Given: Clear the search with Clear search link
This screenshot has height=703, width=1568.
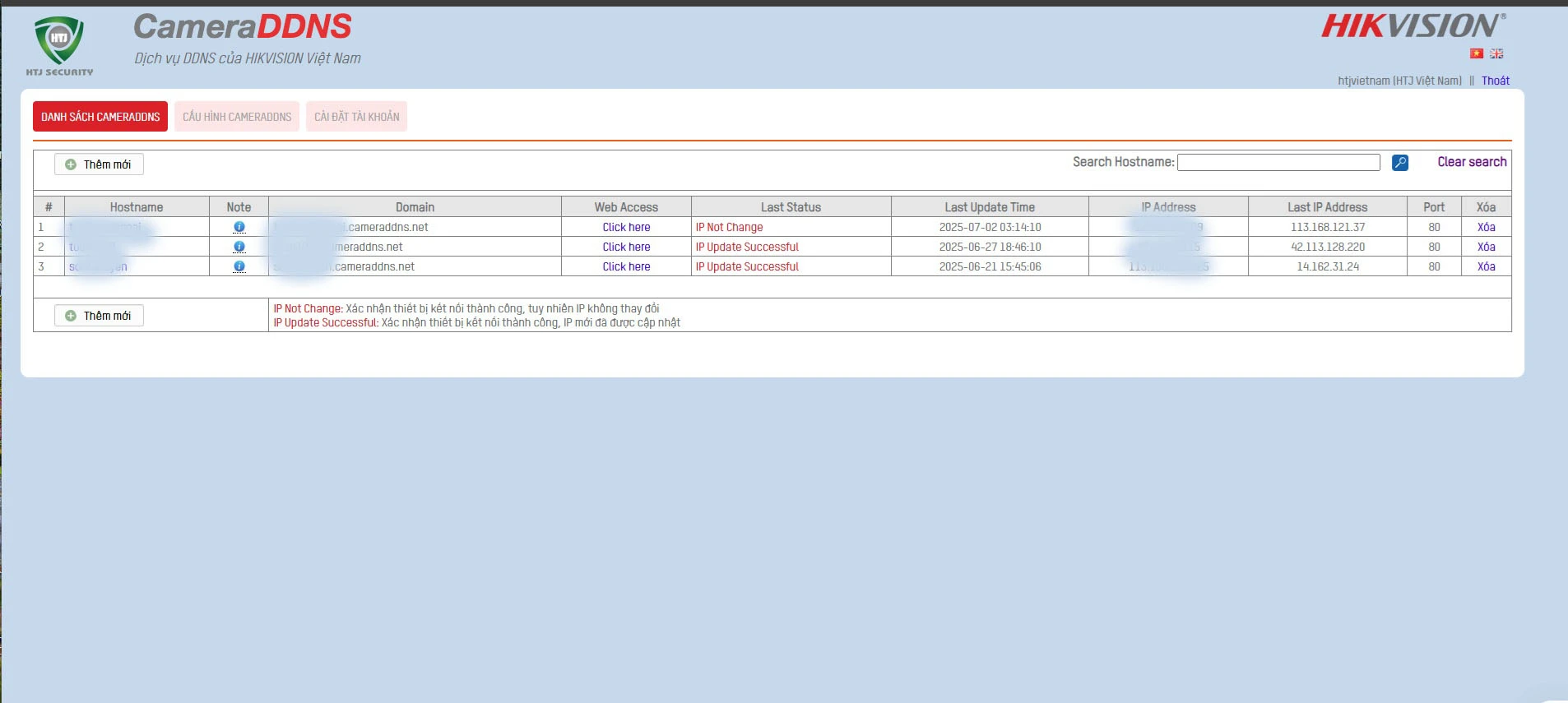Looking at the screenshot, I should pos(1472,162).
